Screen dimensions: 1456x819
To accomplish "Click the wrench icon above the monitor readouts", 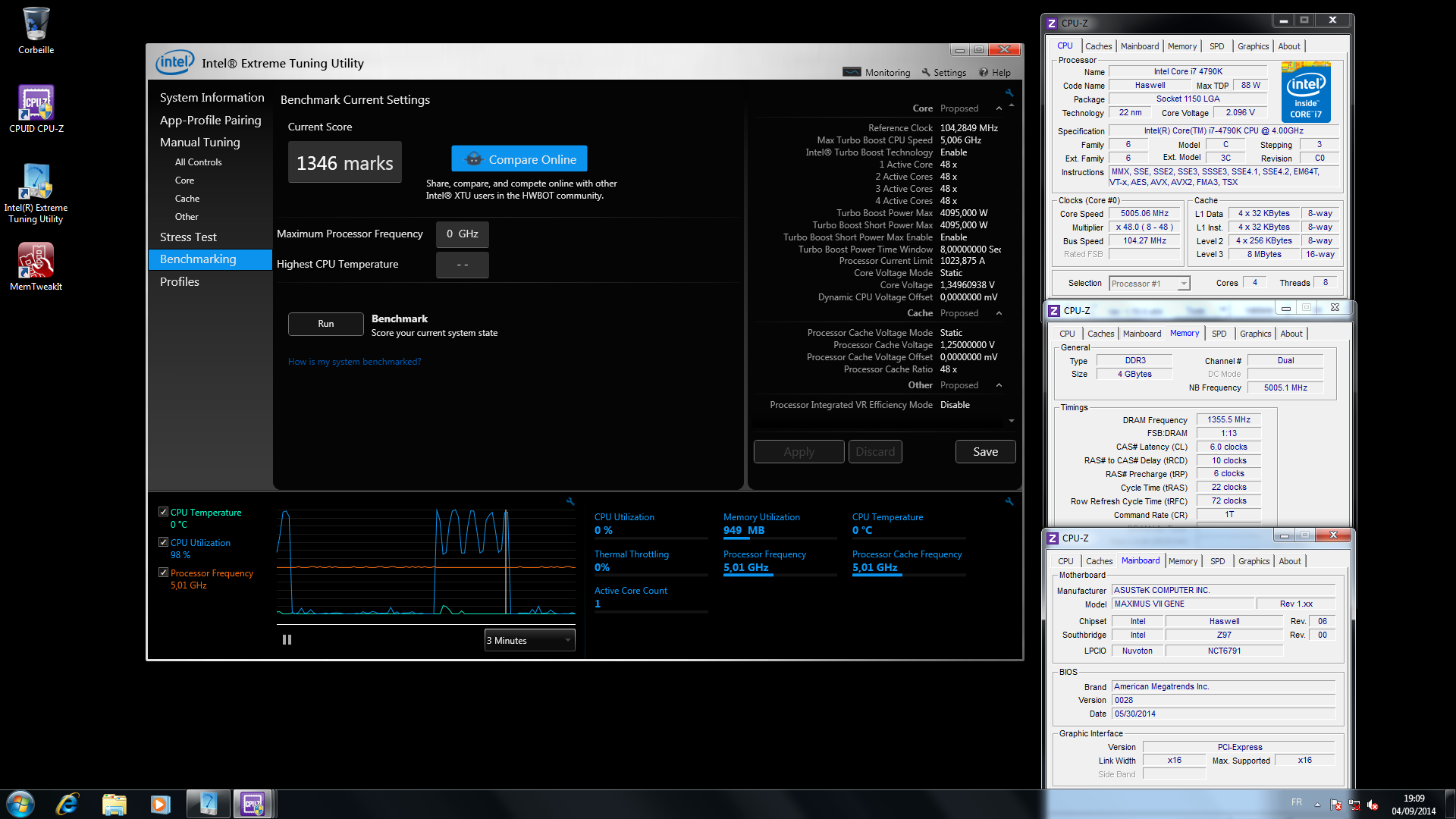I will [1009, 501].
